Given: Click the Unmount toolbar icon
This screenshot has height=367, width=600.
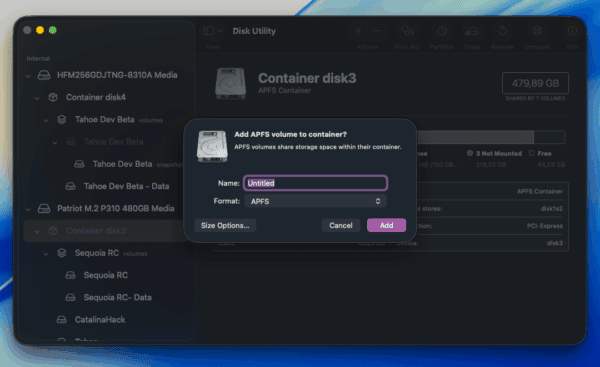Looking at the screenshot, I should pos(537,31).
